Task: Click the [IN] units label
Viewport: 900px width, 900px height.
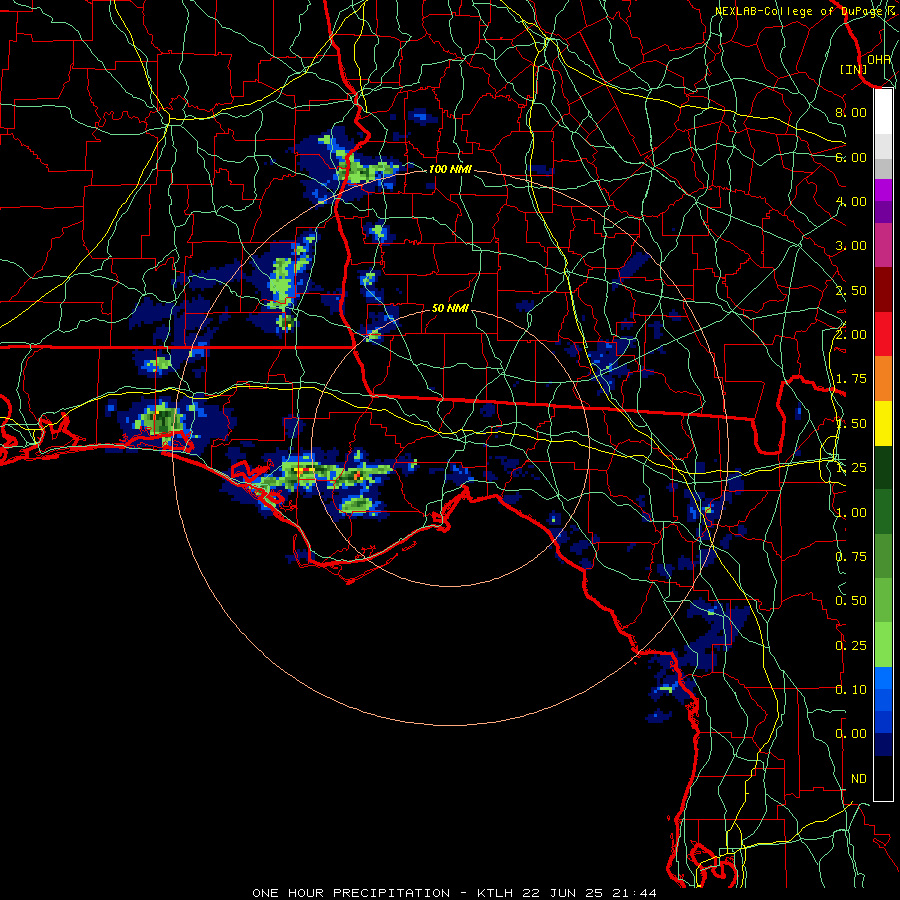Action: coord(854,69)
